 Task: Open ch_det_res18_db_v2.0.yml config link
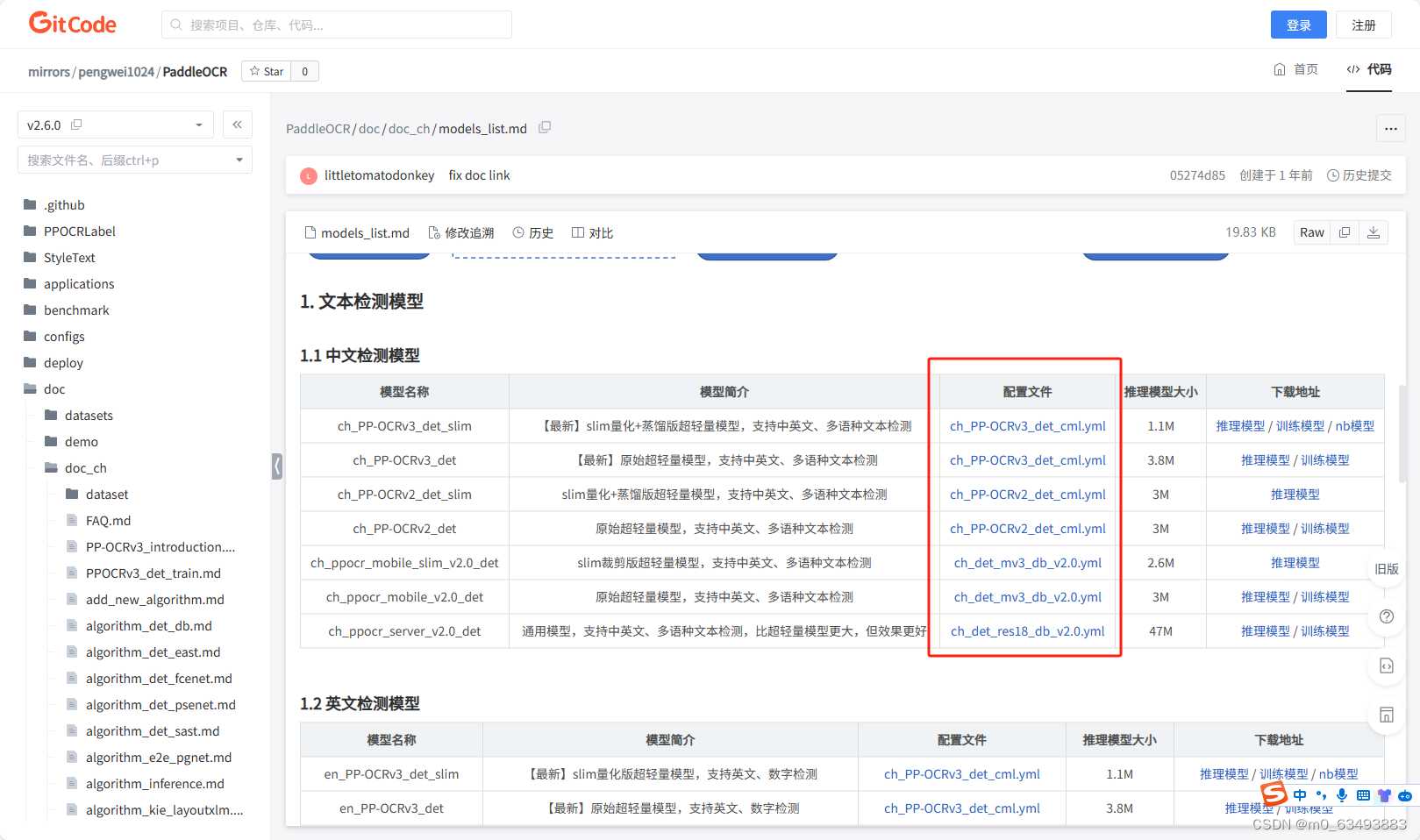(x=1027, y=631)
